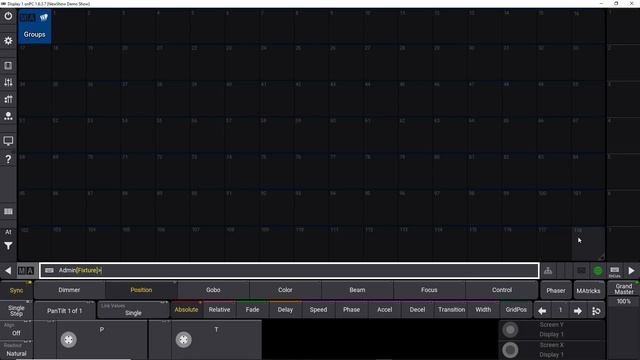The width and height of the screenshot is (640, 360).
Task: Toggle the Sync button
Action: (x=16, y=291)
